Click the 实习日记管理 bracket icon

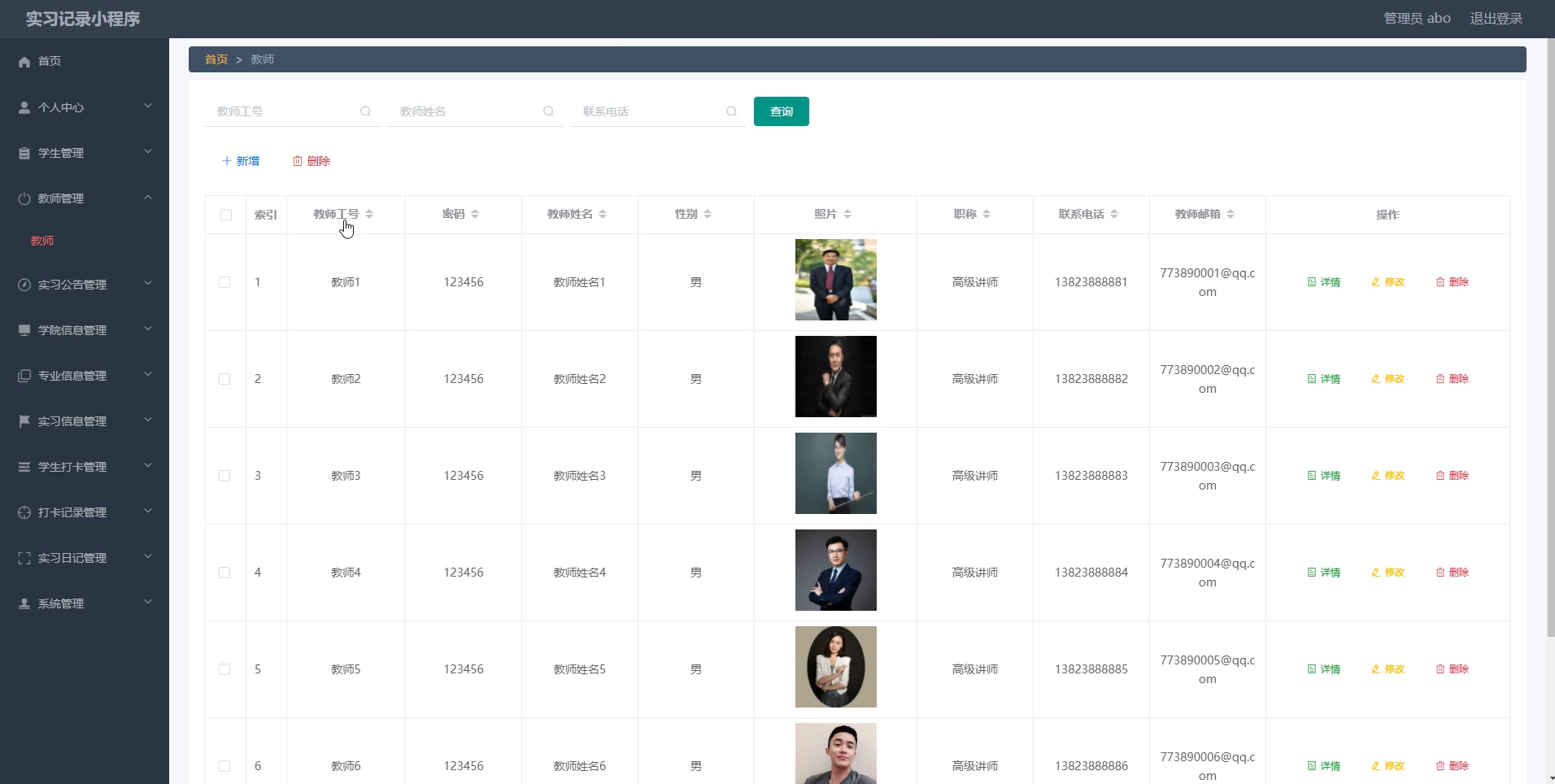pyautogui.click(x=24, y=558)
